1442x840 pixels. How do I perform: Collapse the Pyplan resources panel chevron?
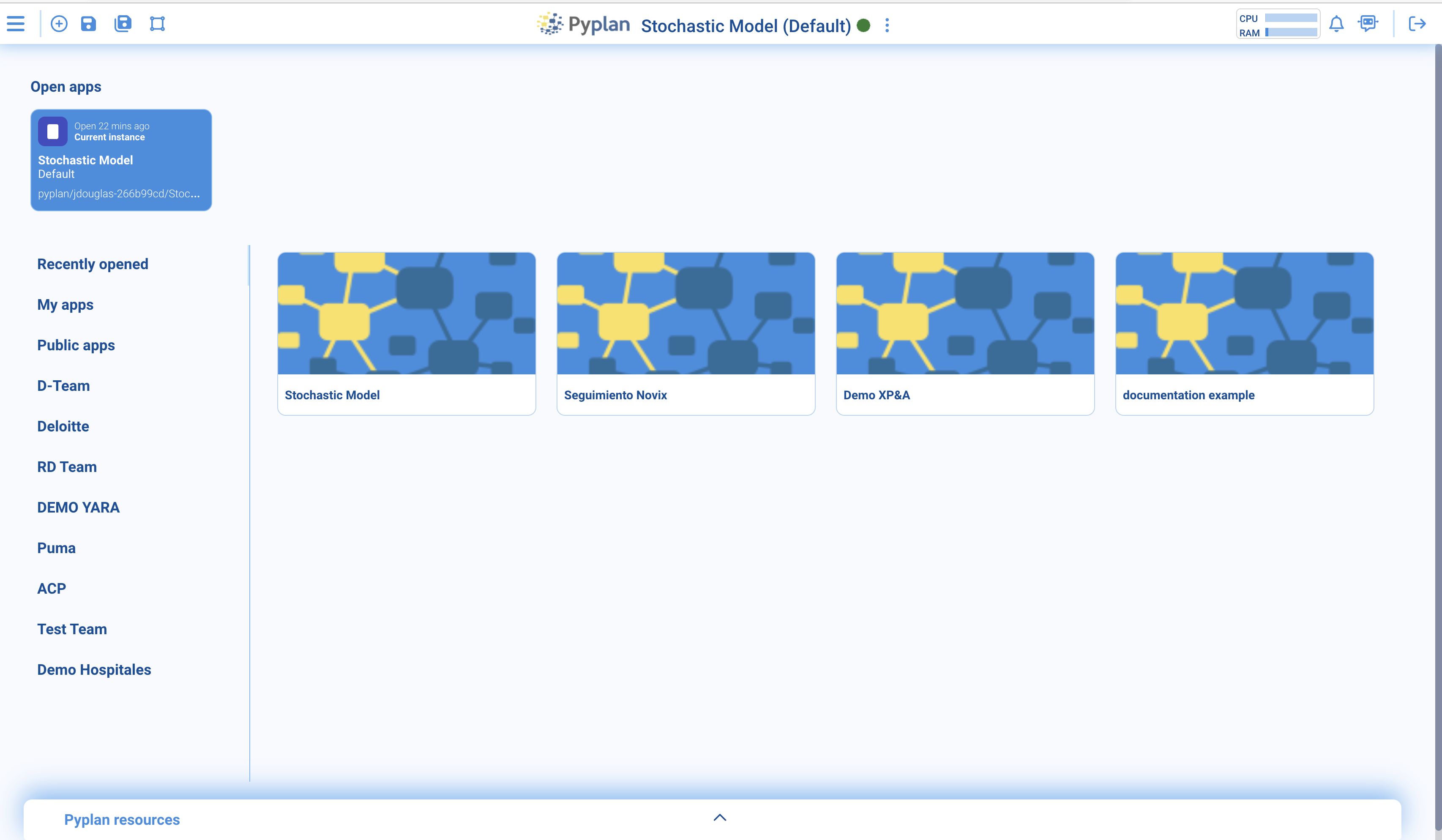[720, 818]
